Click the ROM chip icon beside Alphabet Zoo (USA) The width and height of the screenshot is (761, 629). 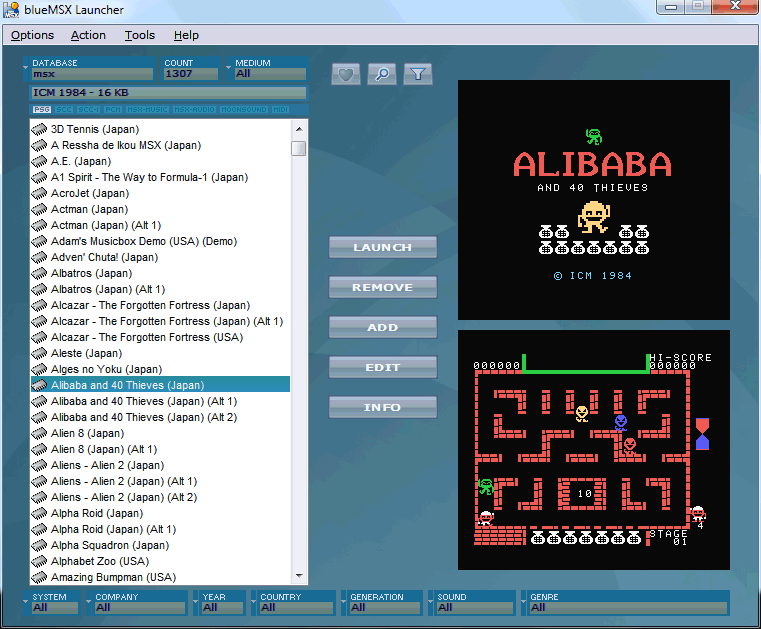click(39, 562)
